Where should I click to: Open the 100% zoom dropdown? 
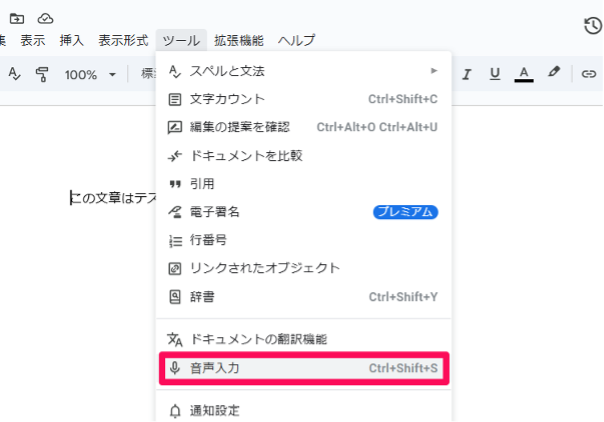tap(90, 74)
